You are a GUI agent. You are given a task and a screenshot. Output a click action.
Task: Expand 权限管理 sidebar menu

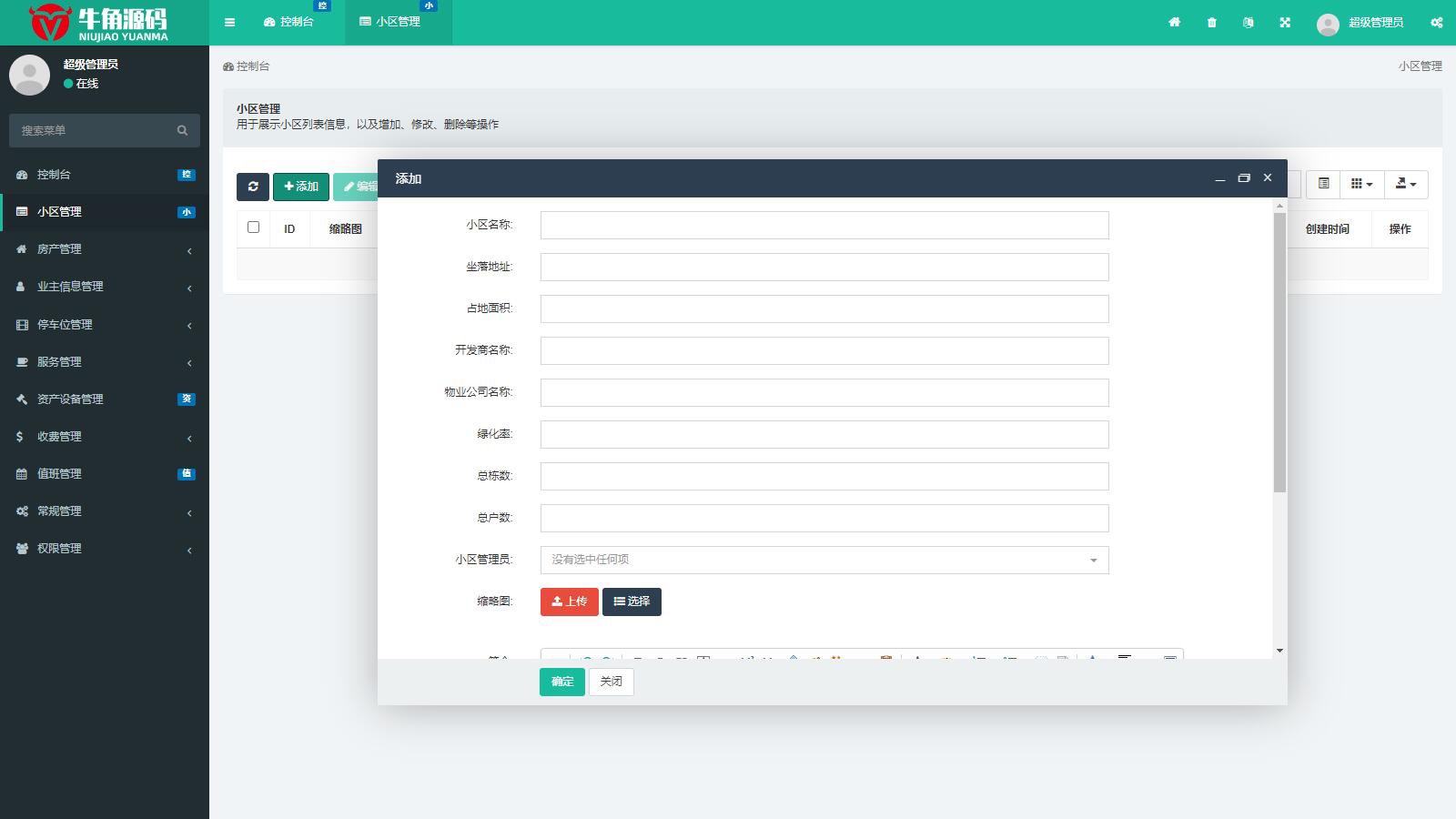point(105,549)
